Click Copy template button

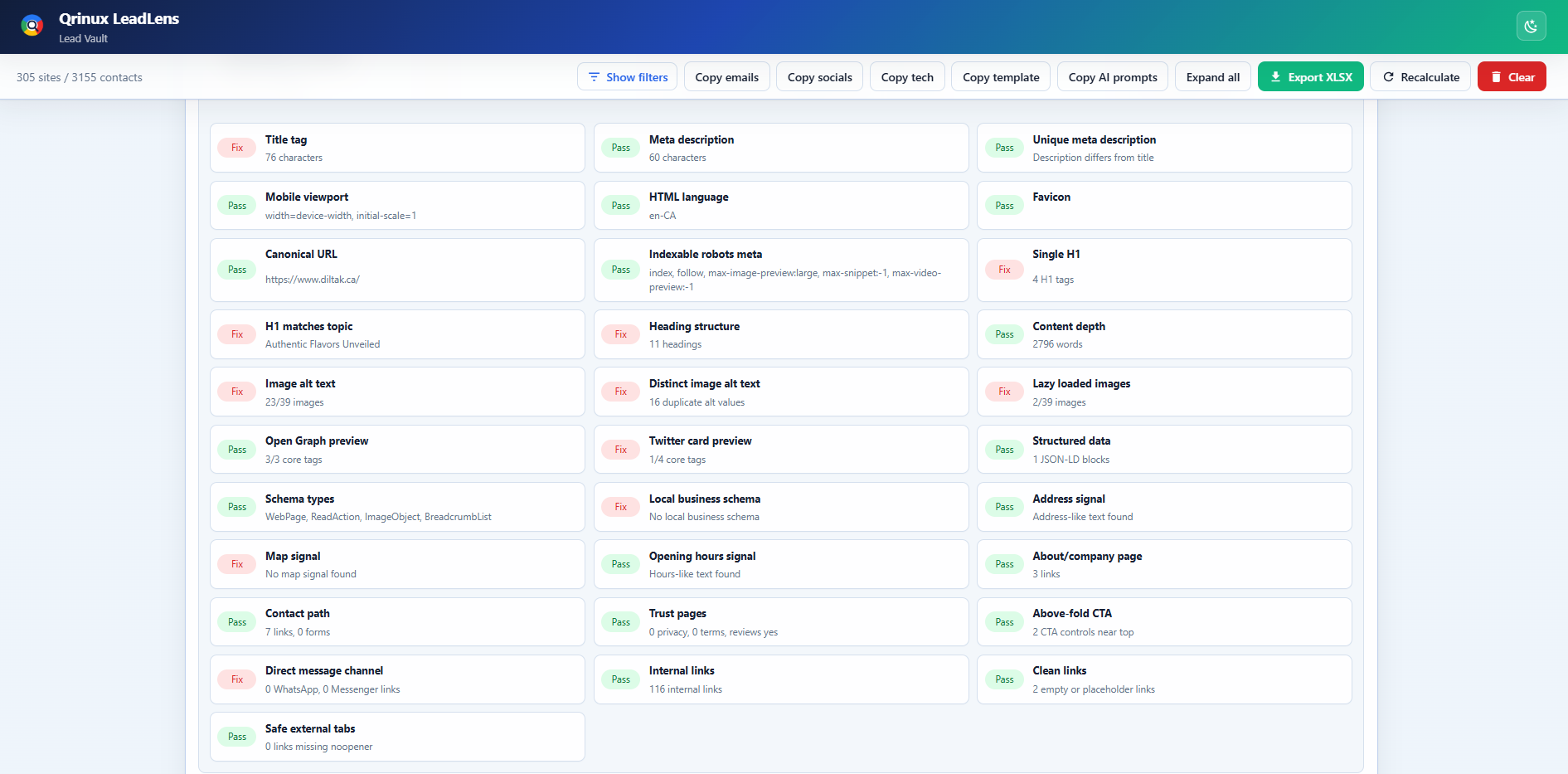click(x=1001, y=77)
